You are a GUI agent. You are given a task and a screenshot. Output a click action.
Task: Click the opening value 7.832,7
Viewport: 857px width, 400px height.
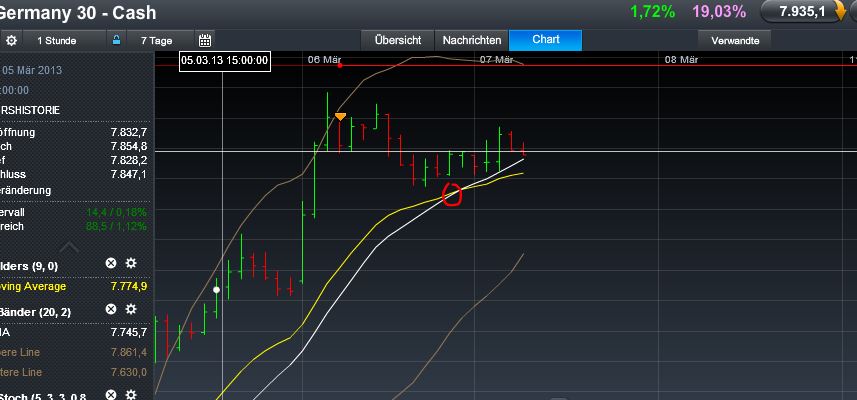pos(128,132)
